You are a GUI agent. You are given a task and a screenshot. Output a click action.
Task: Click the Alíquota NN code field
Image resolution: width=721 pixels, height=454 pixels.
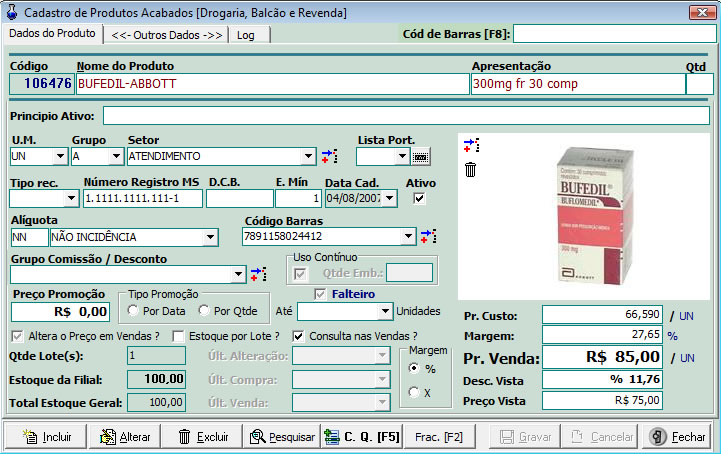pyautogui.click(x=29, y=237)
